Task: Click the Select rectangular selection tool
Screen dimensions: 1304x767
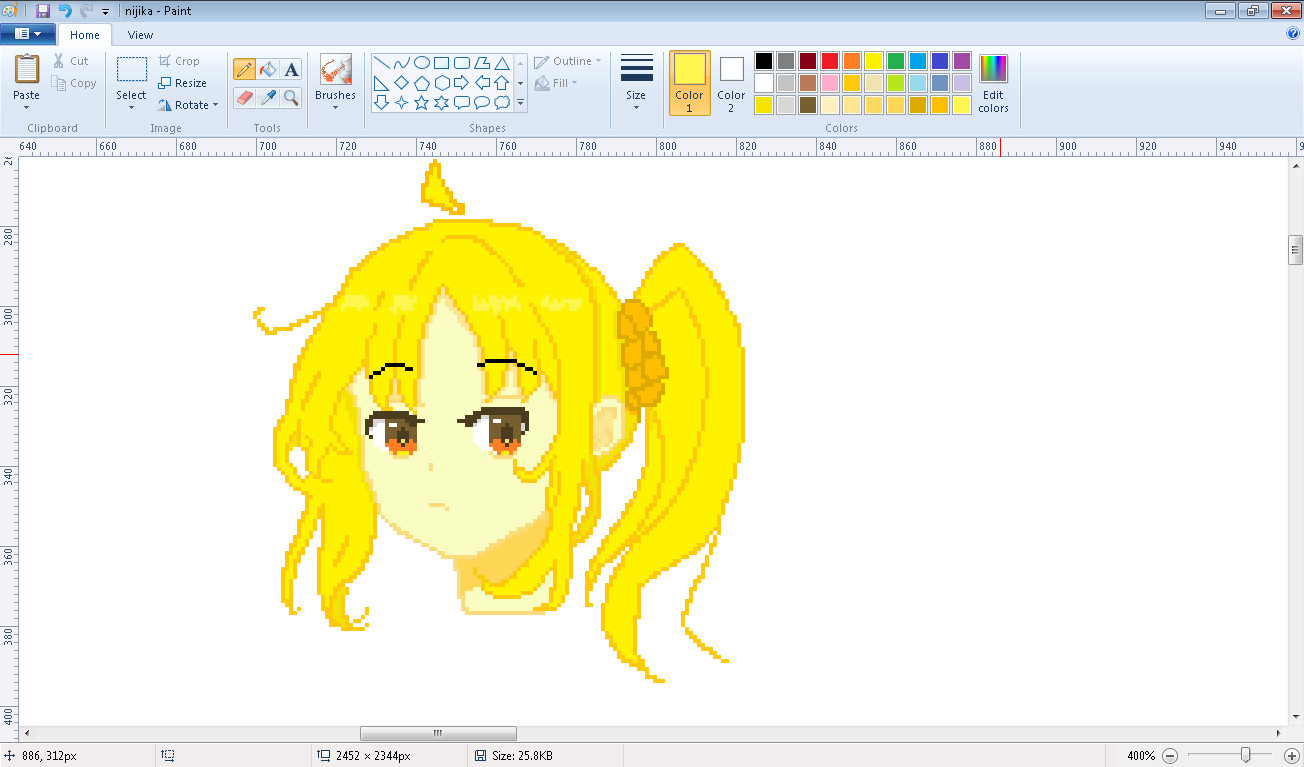Action: tap(132, 70)
